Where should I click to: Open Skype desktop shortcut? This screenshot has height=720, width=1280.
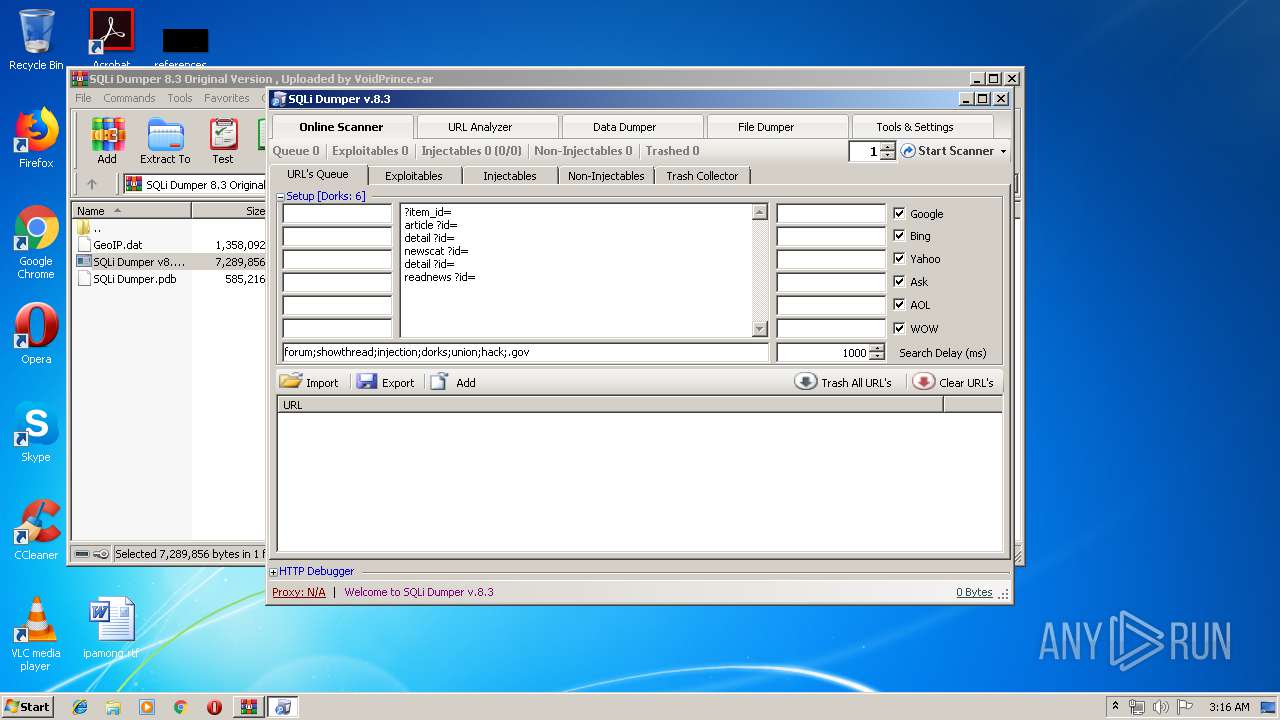[x=36, y=432]
